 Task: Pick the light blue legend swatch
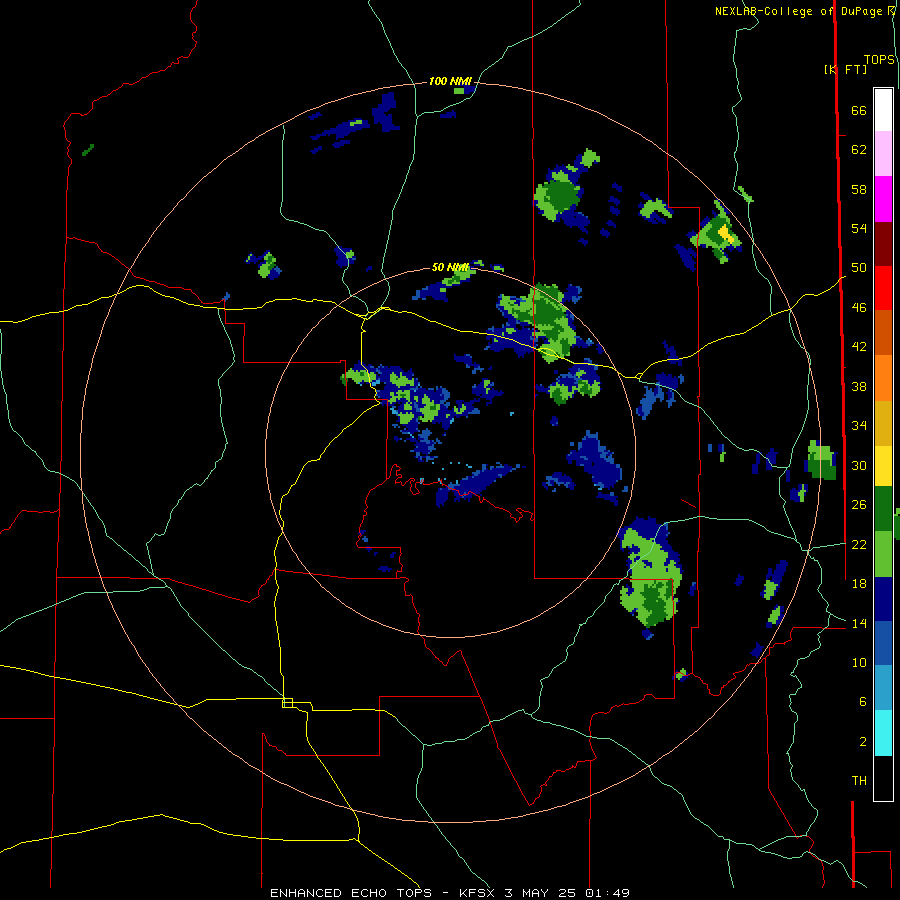[x=883, y=688]
